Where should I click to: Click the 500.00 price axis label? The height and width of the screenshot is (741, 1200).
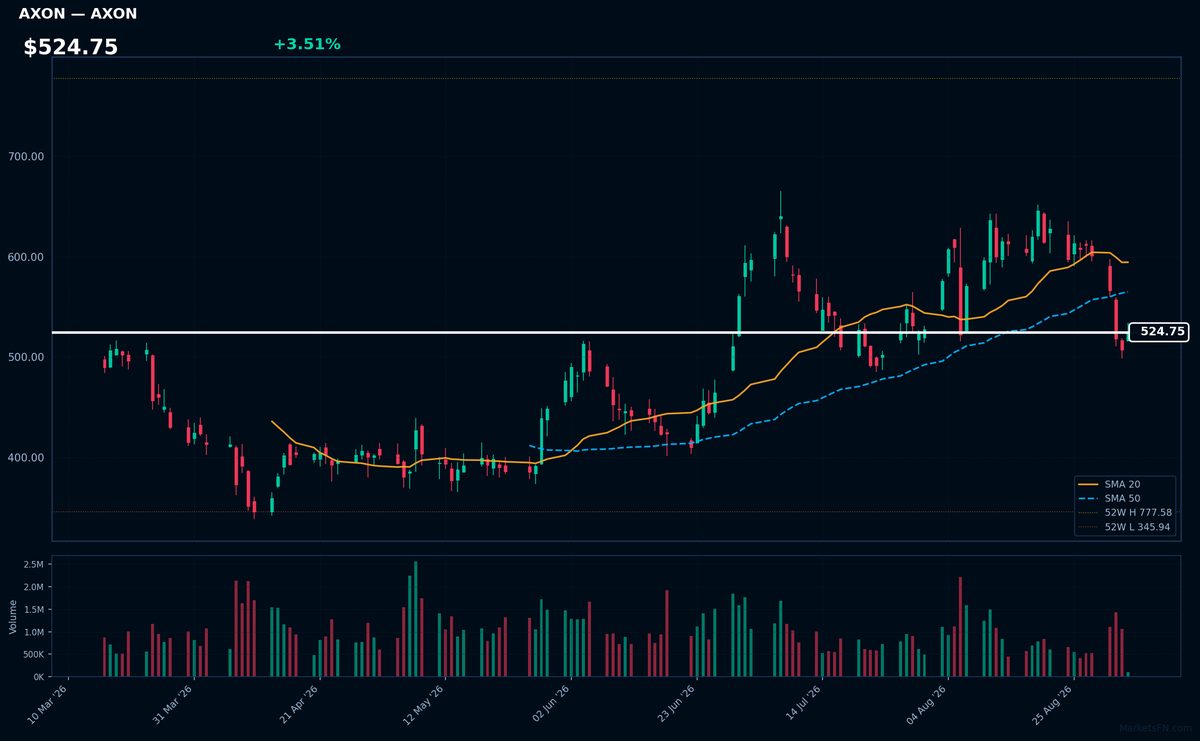pyautogui.click(x=28, y=357)
